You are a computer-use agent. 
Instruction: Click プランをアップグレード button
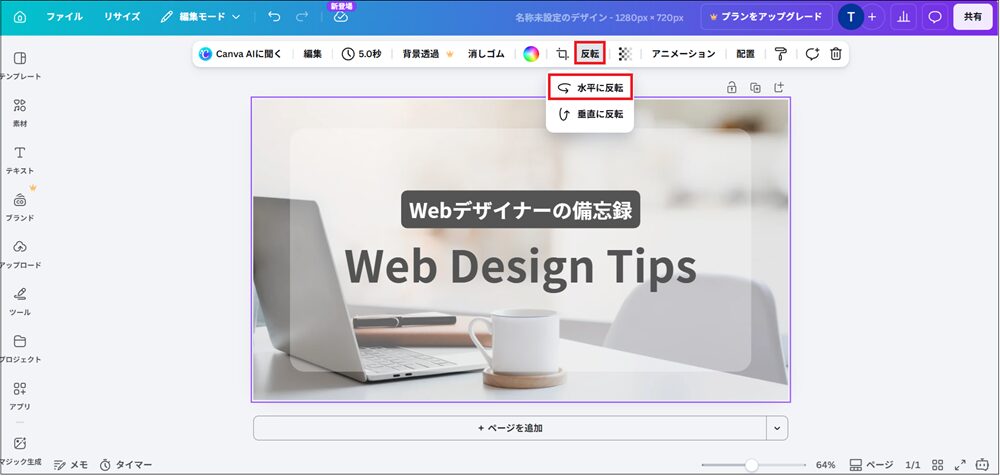(766, 17)
